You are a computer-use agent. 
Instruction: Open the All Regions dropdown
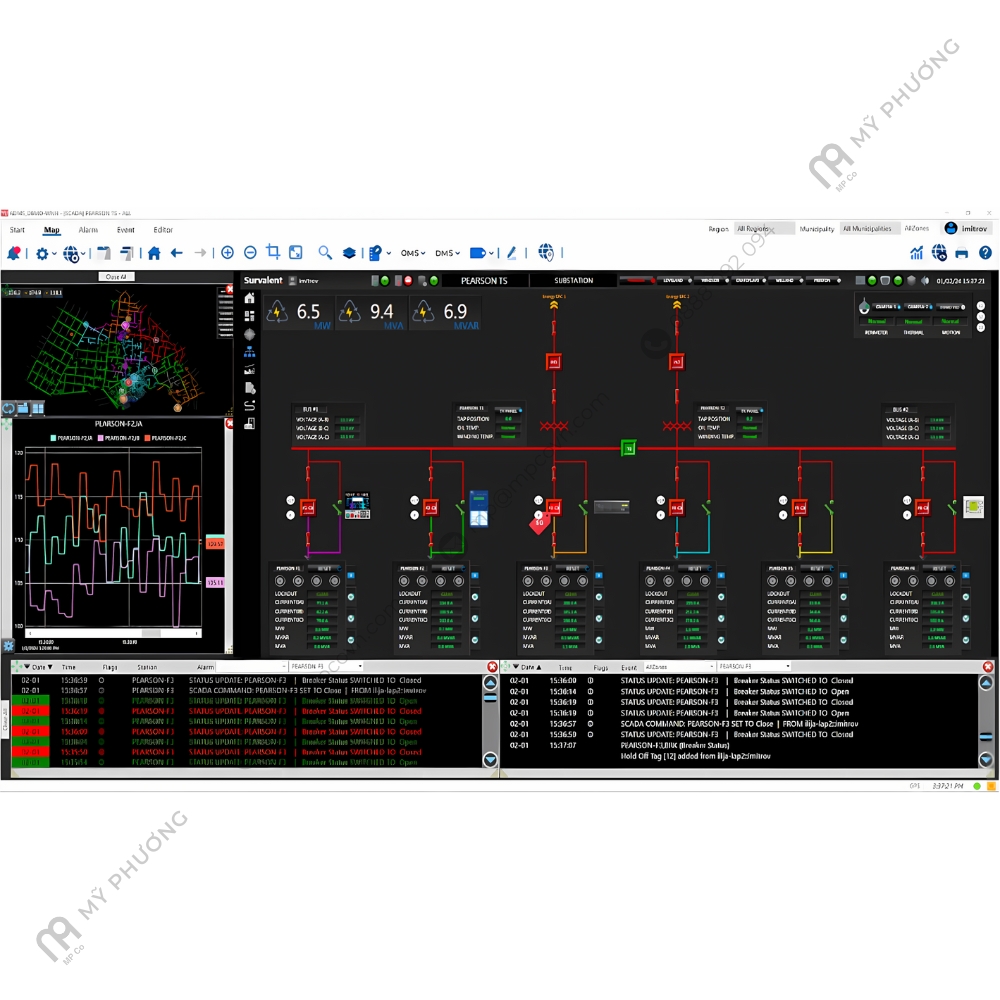(764, 229)
